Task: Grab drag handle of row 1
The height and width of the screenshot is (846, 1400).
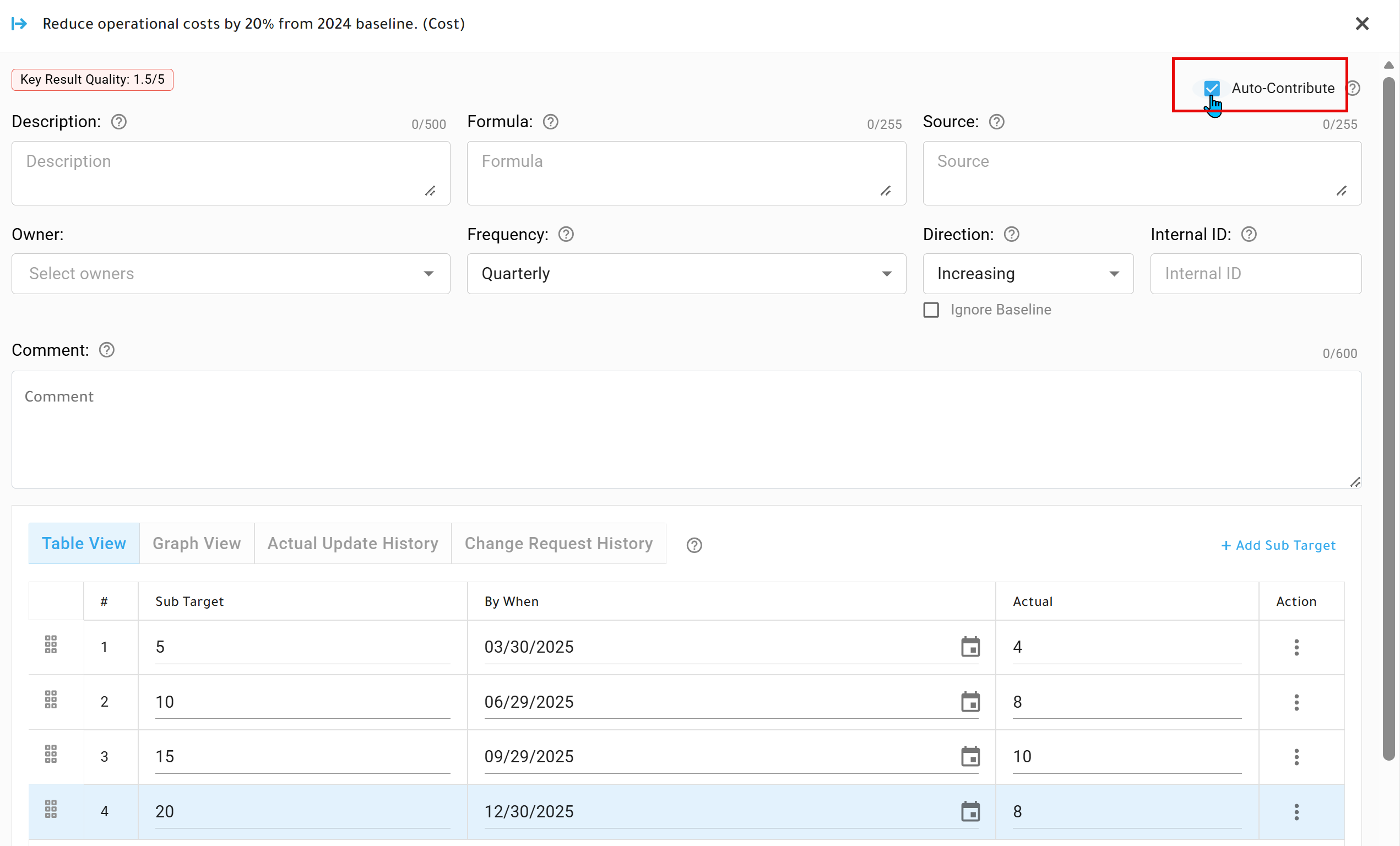Action: pyautogui.click(x=51, y=645)
